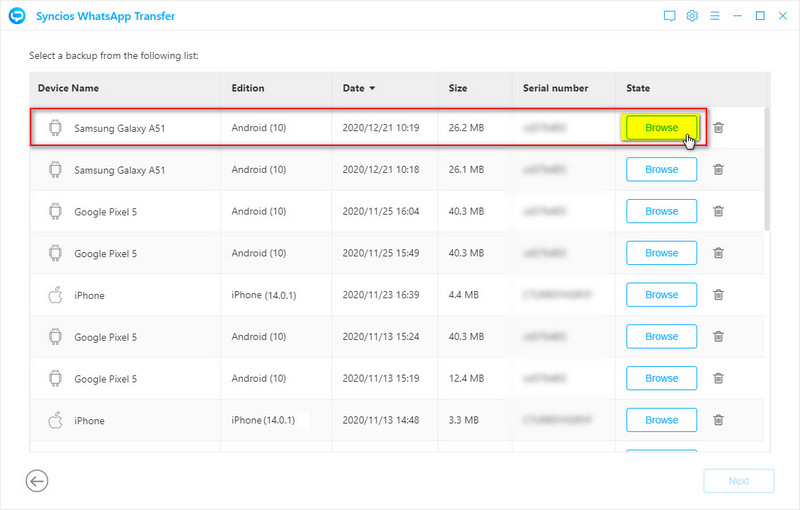
Task: Click the backup list vertical scrollbar thumb
Action: (x=767, y=169)
